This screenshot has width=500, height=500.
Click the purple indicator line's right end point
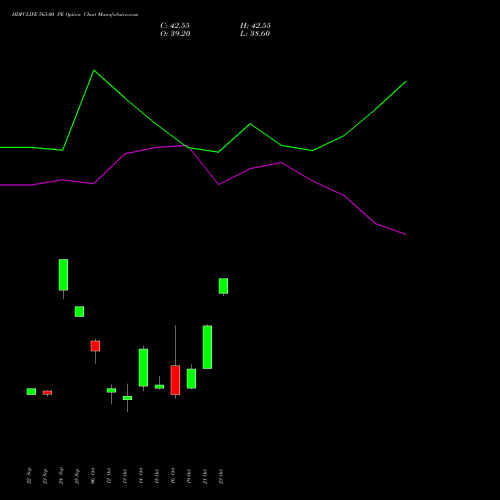(x=406, y=235)
